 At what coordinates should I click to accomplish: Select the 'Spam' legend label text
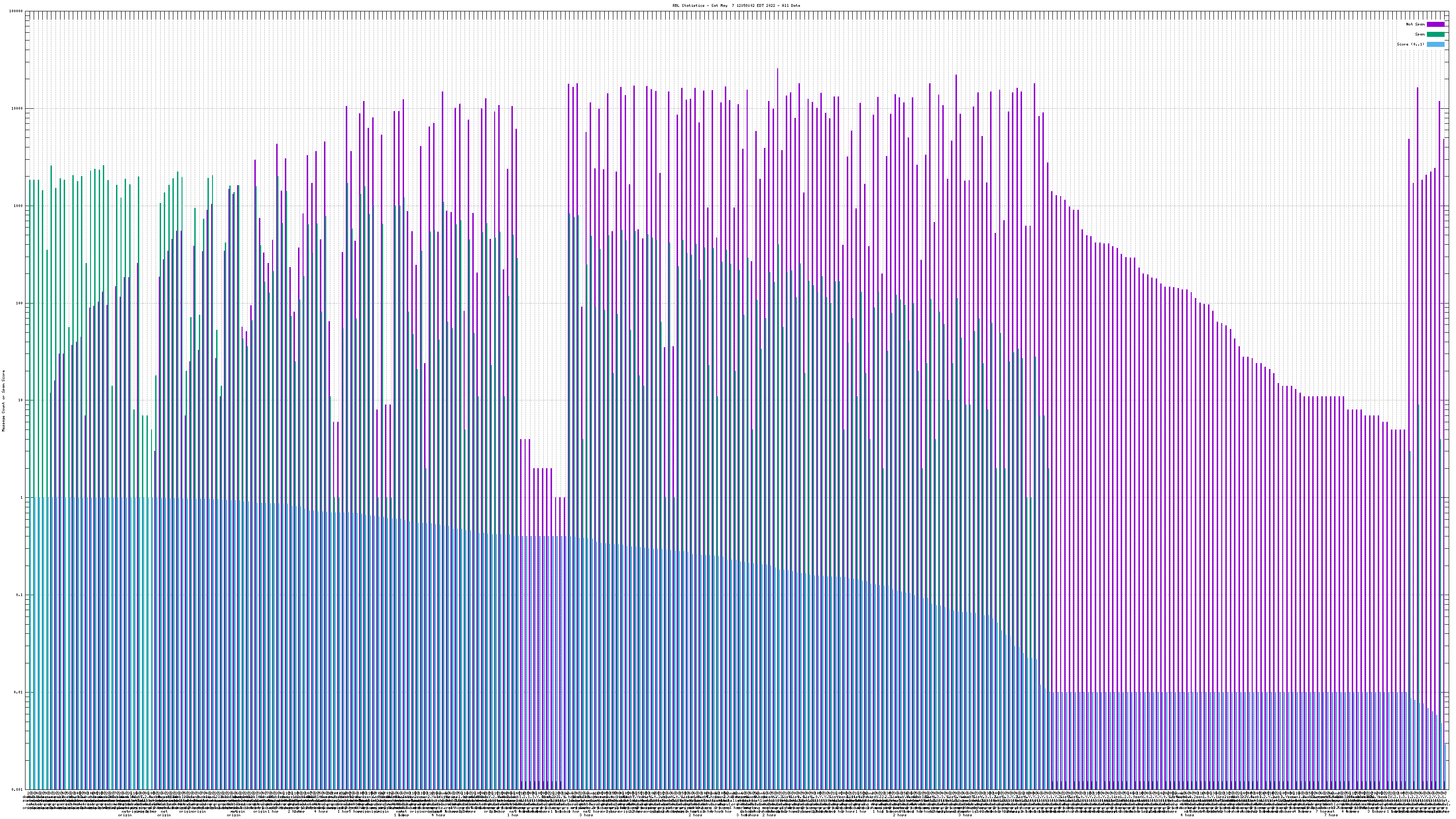[1420, 35]
